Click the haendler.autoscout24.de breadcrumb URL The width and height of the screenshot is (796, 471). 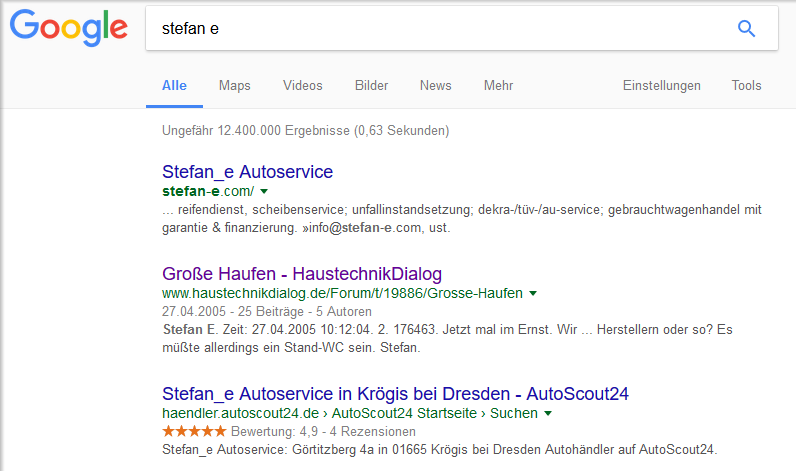[350, 413]
